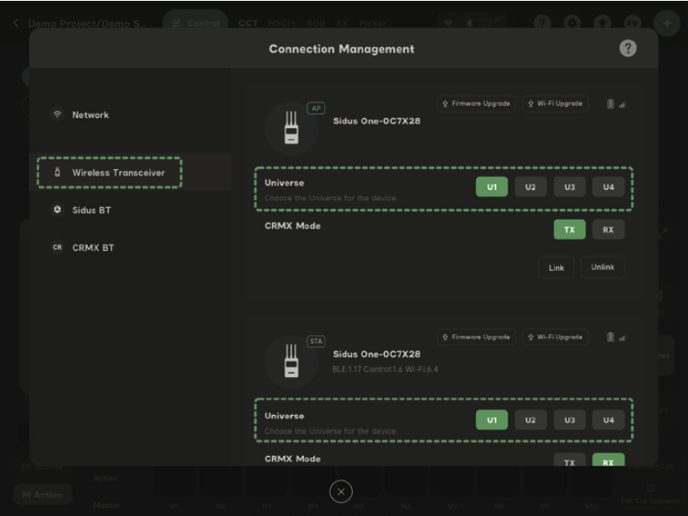Click Firmware Upgrade for the STA device
Screen dimensions: 688x516
tap(477, 337)
